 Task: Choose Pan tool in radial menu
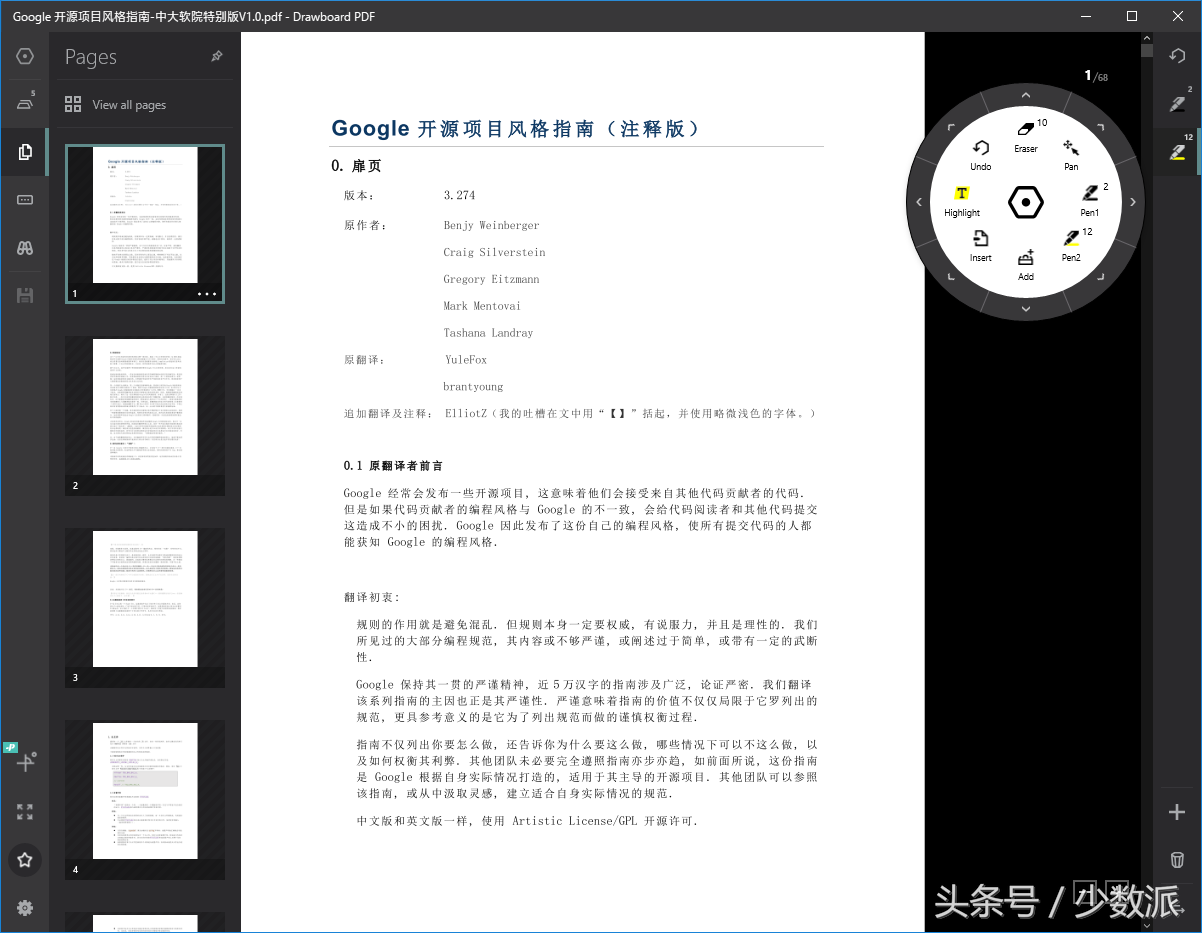click(1071, 155)
